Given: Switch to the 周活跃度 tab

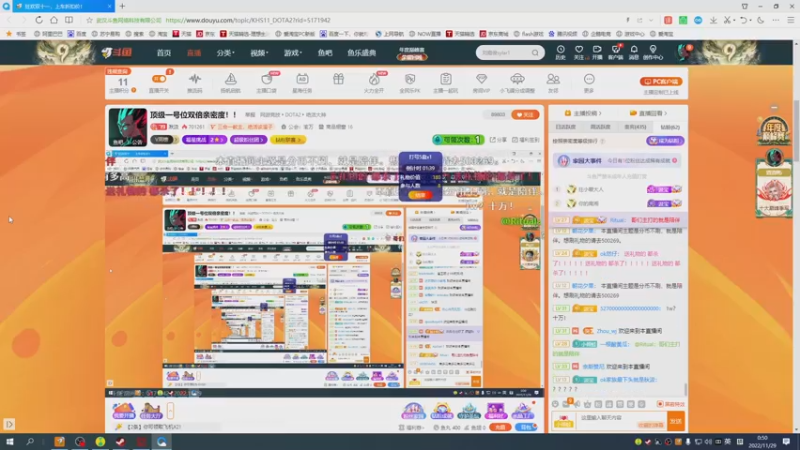Looking at the screenshot, I should pos(600,127).
